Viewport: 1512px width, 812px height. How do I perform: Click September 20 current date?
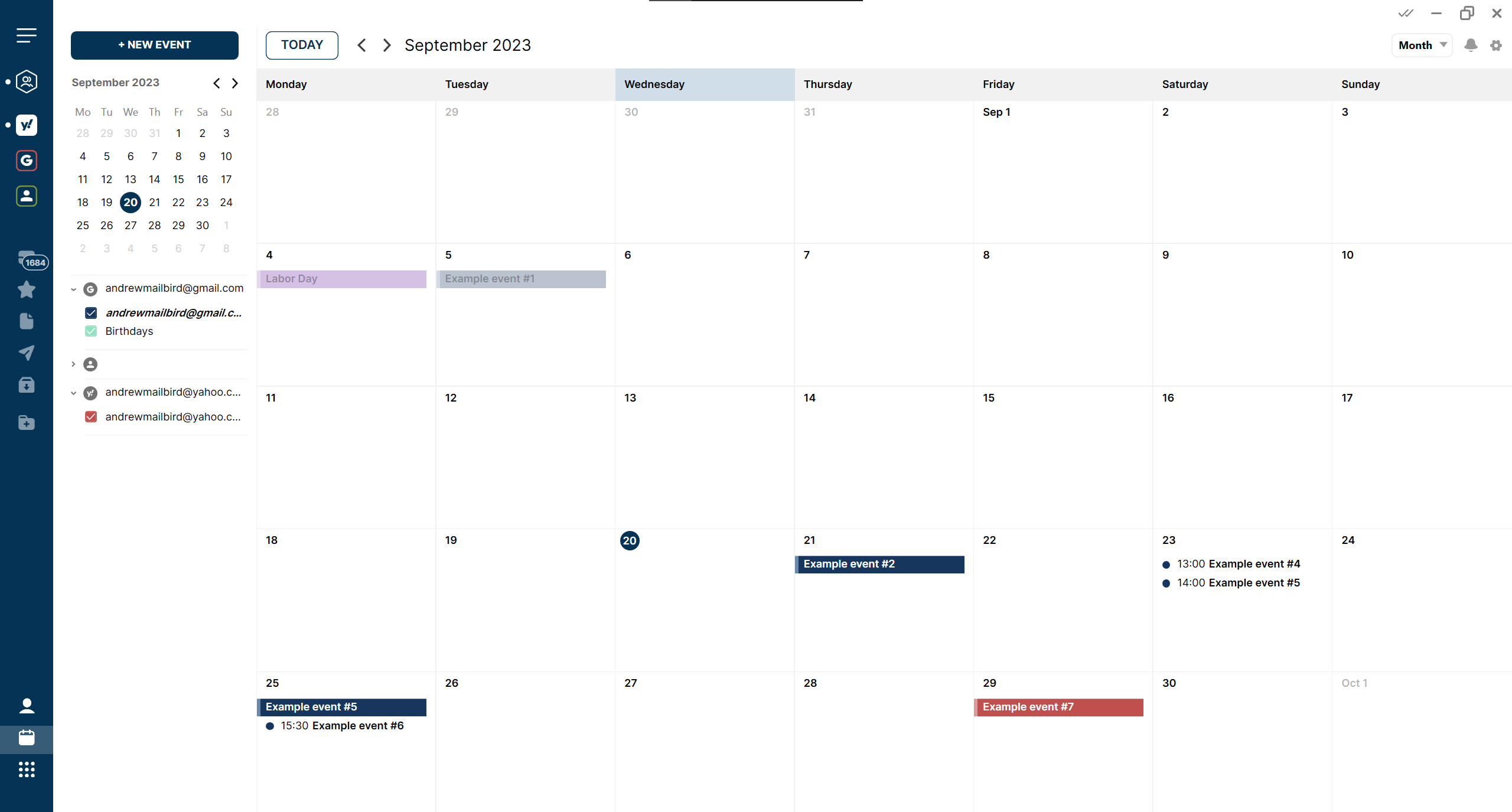[x=630, y=540]
